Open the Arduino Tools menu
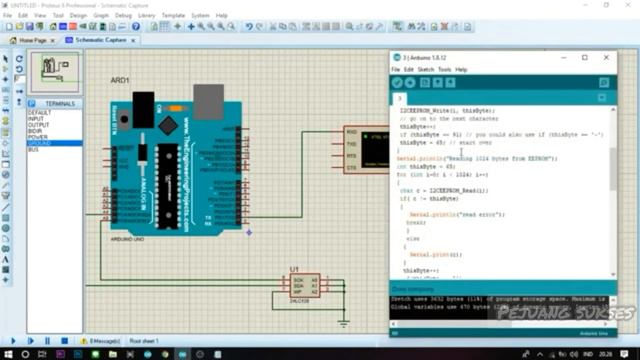The height and width of the screenshot is (360, 640). pyautogui.click(x=444, y=70)
